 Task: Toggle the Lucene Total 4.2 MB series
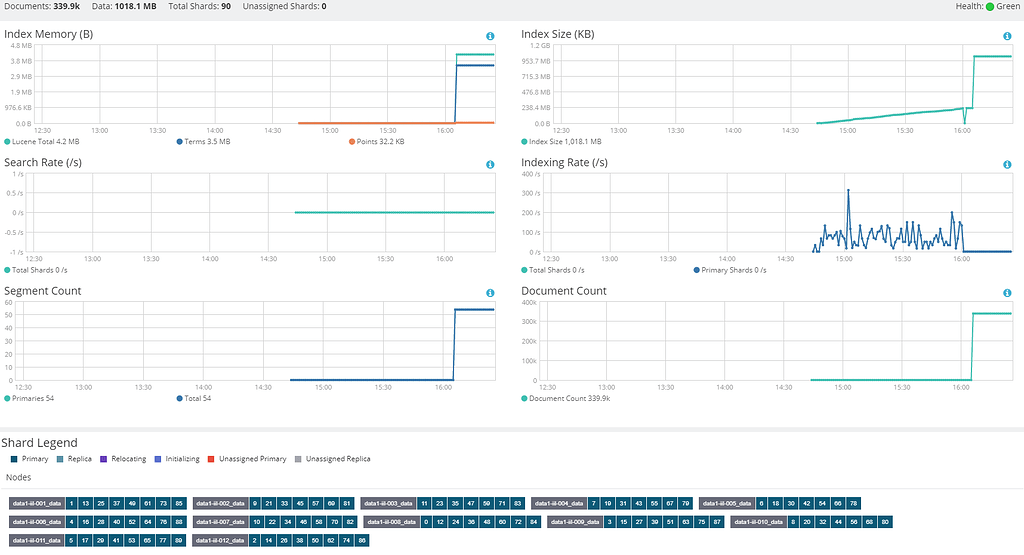click(x=42, y=142)
